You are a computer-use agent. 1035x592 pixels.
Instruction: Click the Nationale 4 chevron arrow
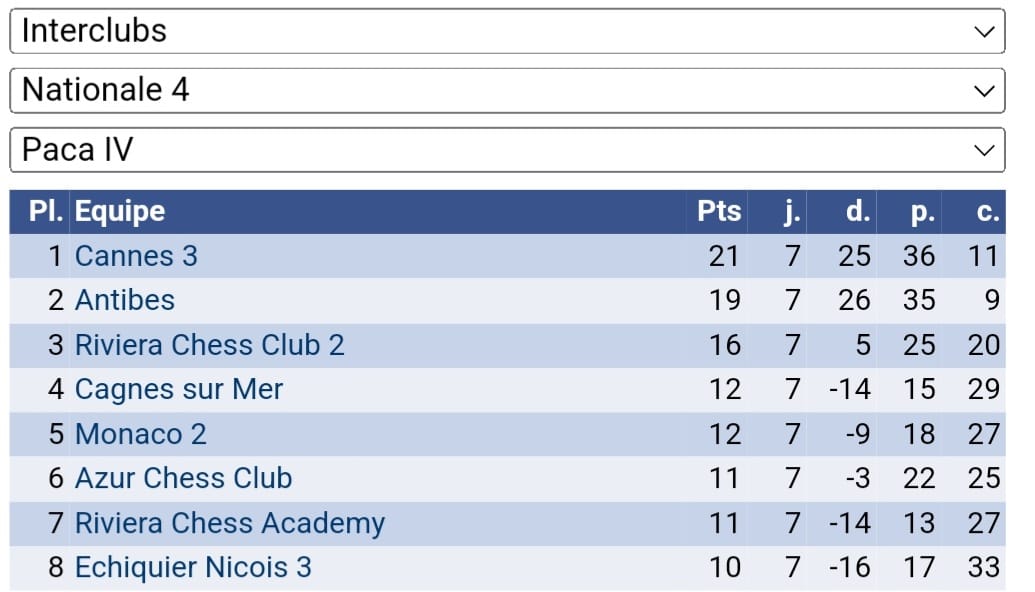click(983, 91)
